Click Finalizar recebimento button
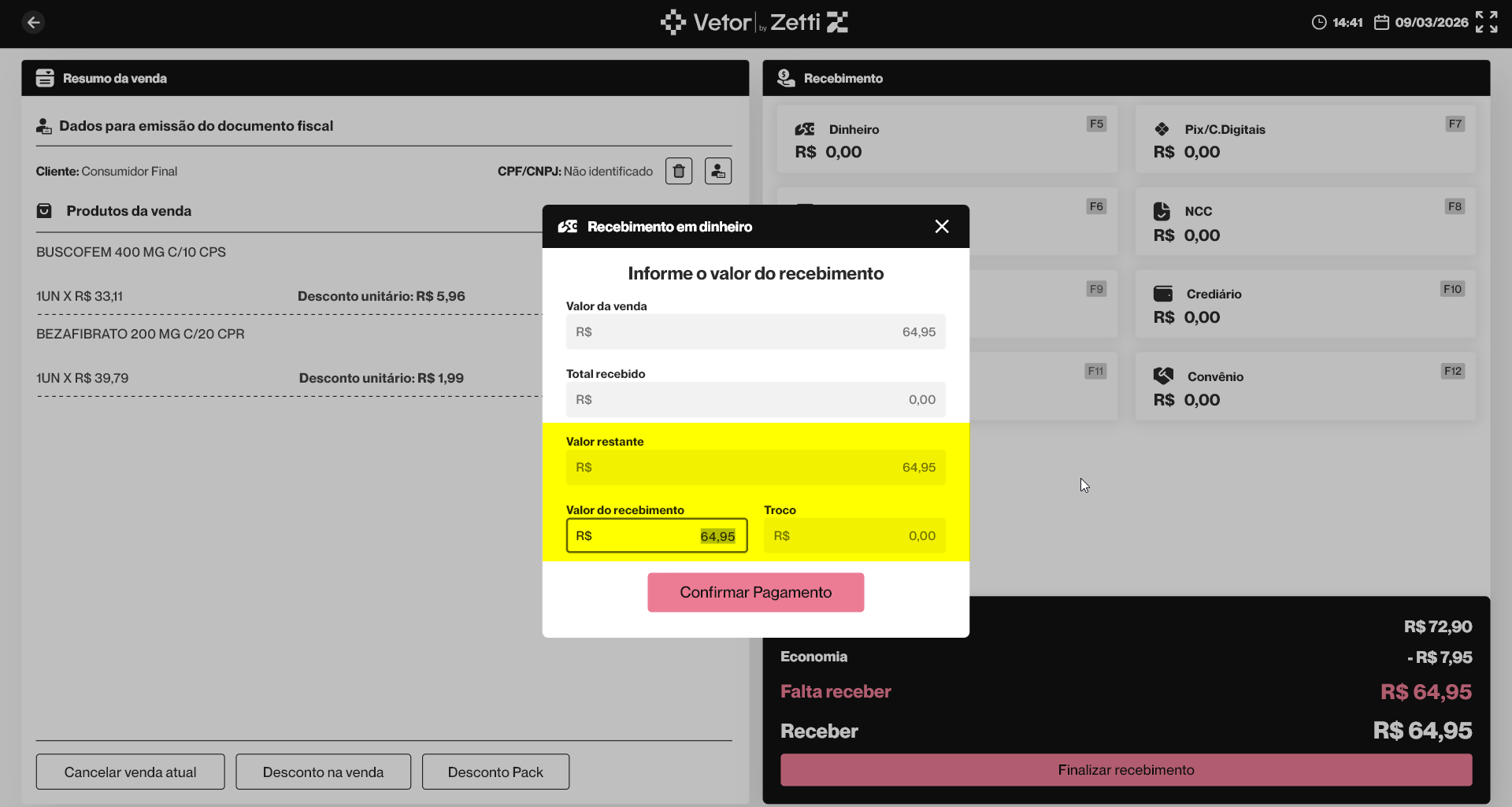Screen dimensions: 1512x807 point(1126,770)
